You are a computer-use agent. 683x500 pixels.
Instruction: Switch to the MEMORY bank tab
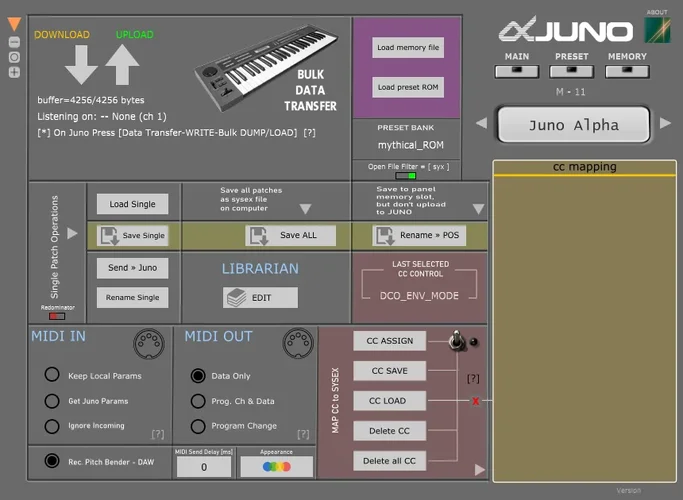[627, 71]
